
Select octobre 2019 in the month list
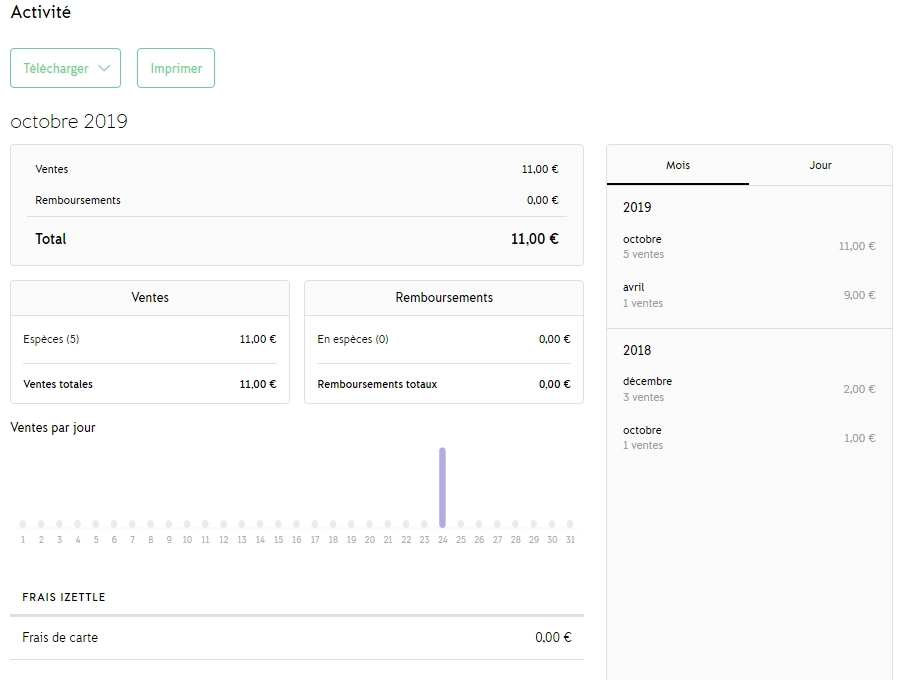coord(748,246)
